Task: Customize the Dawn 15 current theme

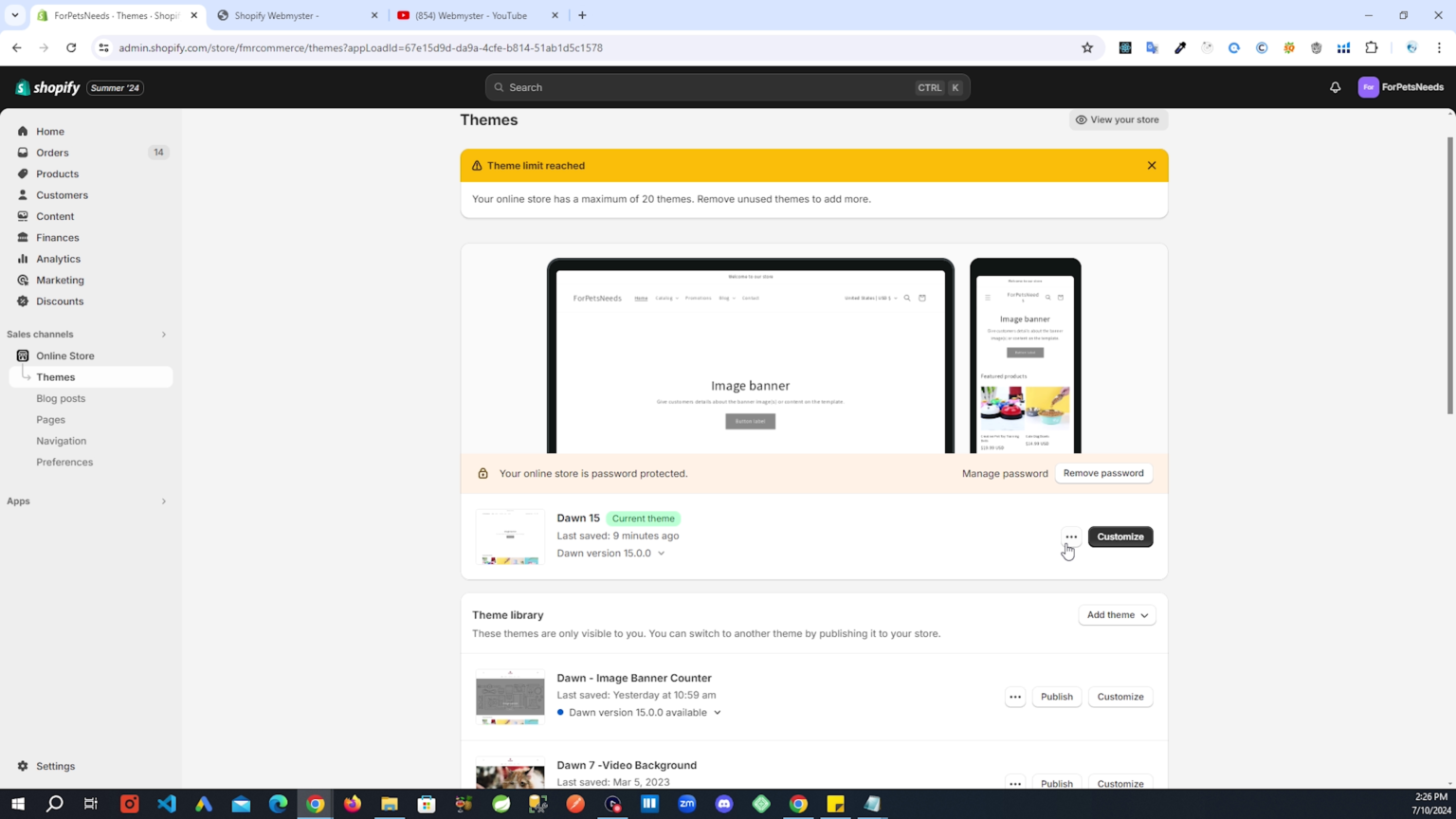Action: click(1120, 537)
